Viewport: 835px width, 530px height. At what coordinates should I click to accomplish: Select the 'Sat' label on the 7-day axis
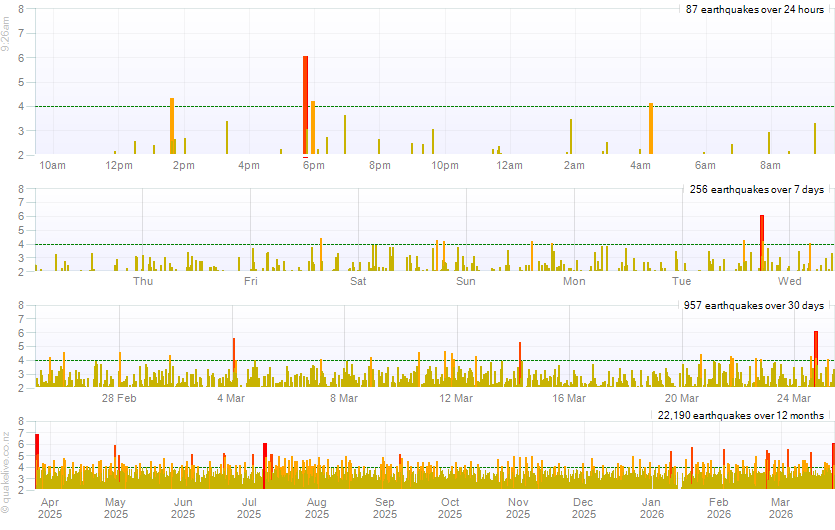(358, 282)
